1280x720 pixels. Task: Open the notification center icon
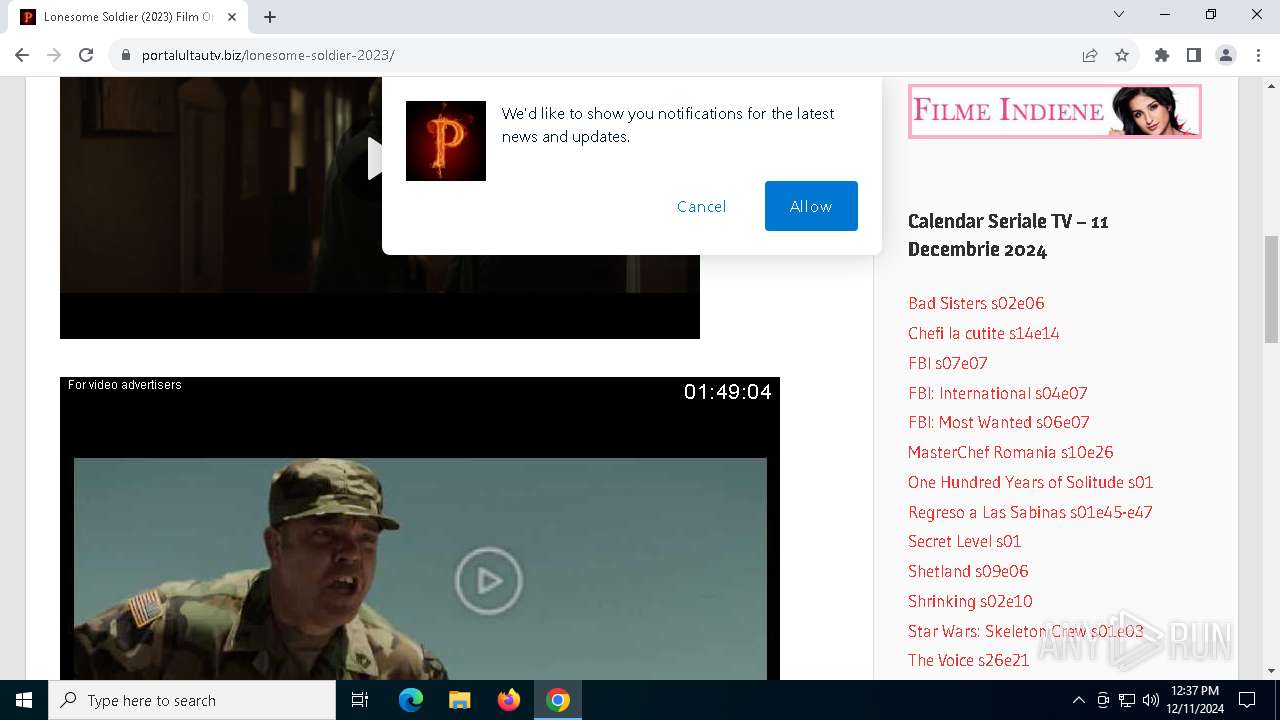point(1247,700)
